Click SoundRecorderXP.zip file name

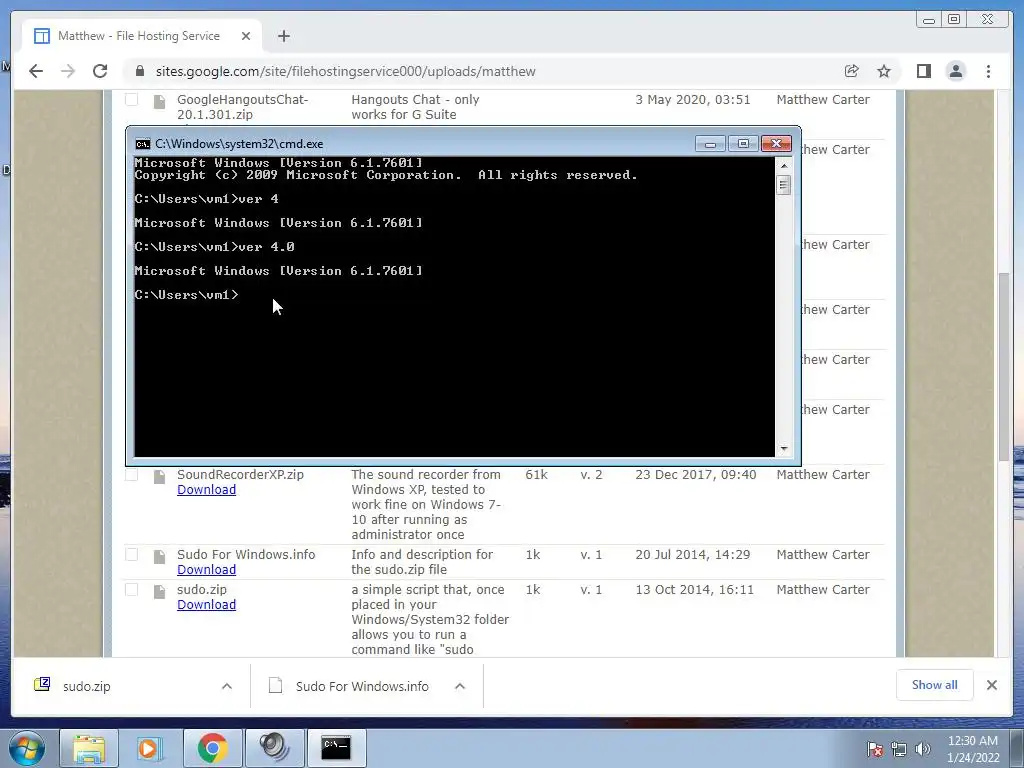[240, 474]
